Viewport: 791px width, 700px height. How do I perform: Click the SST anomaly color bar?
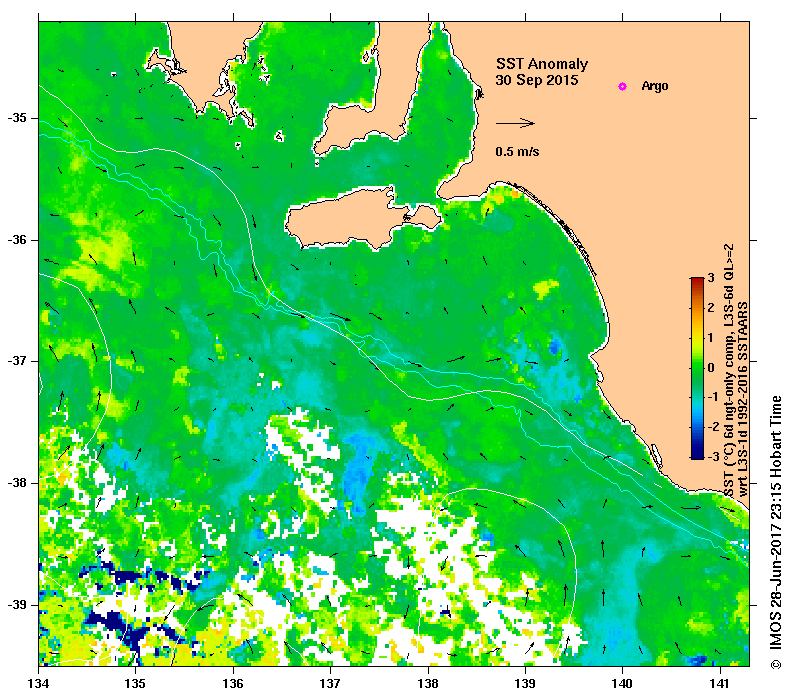[697, 368]
